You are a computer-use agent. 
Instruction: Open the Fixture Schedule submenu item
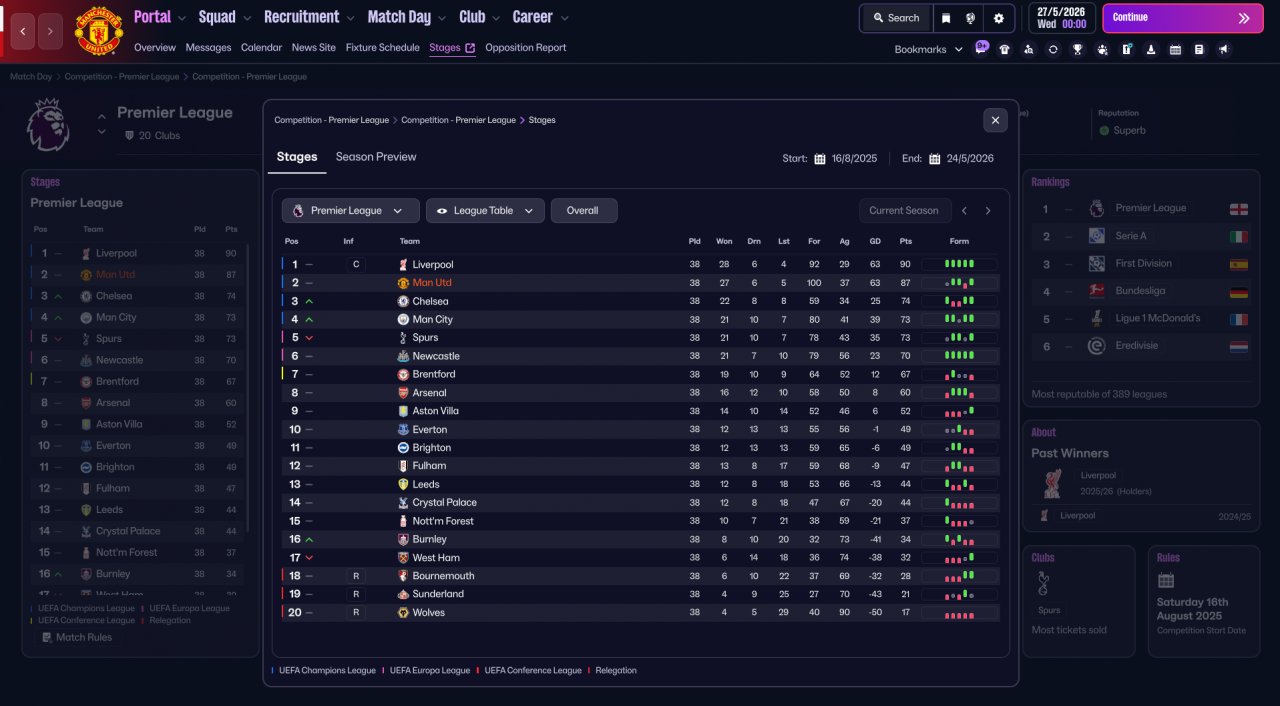[383, 47]
